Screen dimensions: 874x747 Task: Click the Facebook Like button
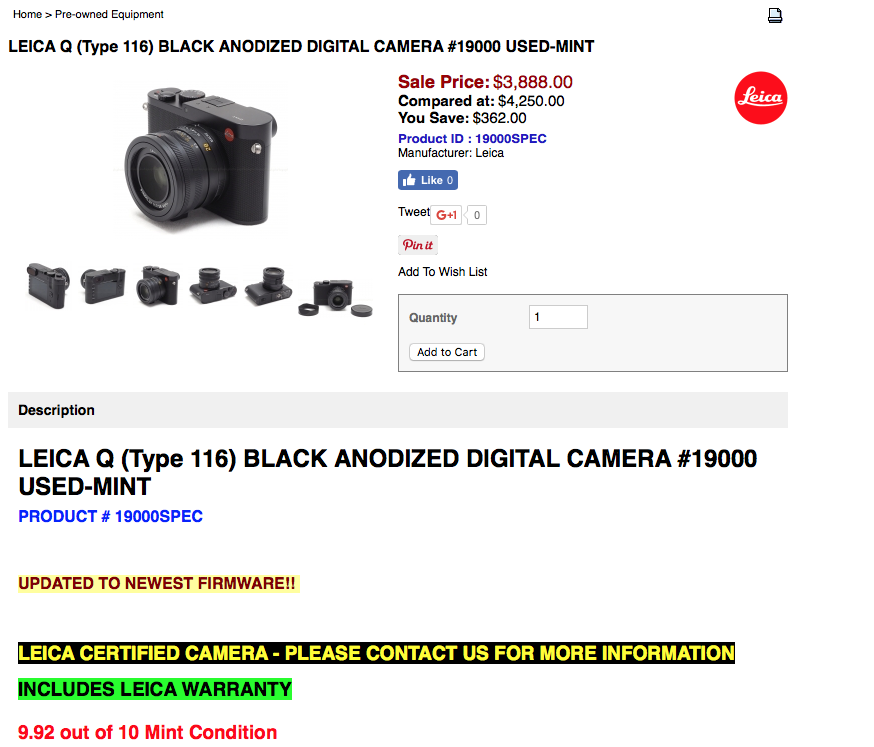pos(428,180)
